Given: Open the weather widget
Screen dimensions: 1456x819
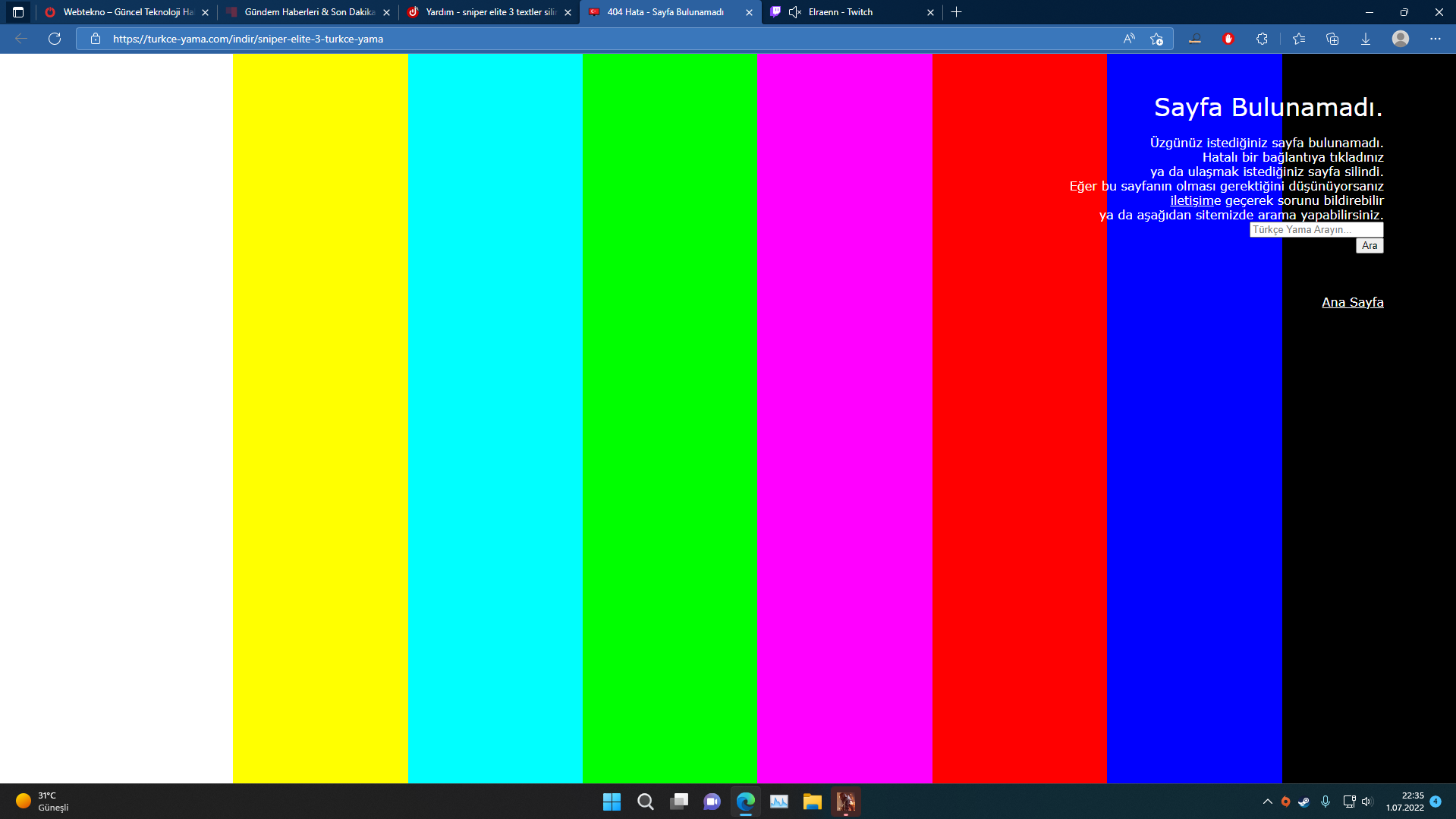Looking at the screenshot, I should [x=42, y=802].
